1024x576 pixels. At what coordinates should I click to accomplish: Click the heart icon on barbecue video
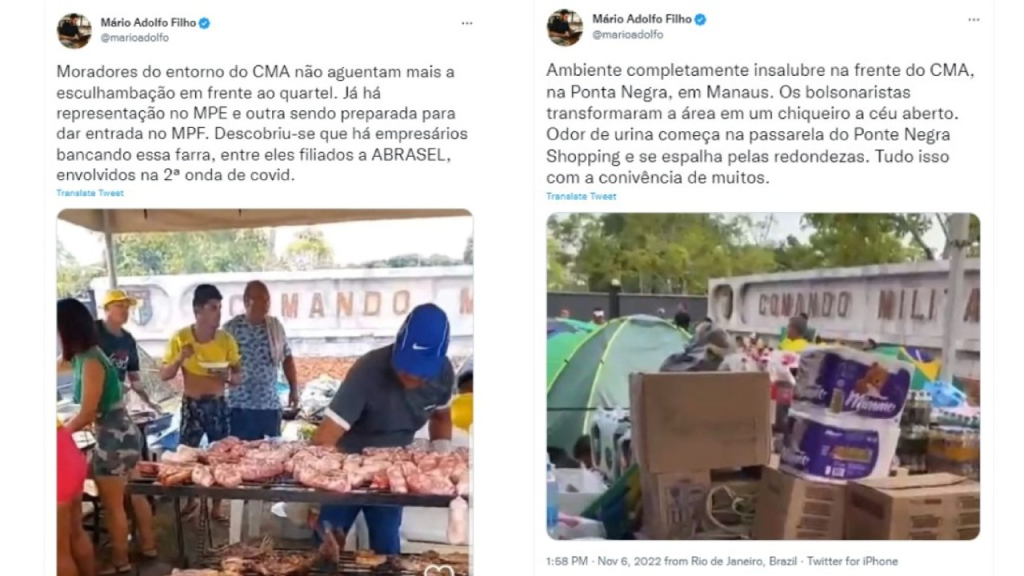point(439,569)
